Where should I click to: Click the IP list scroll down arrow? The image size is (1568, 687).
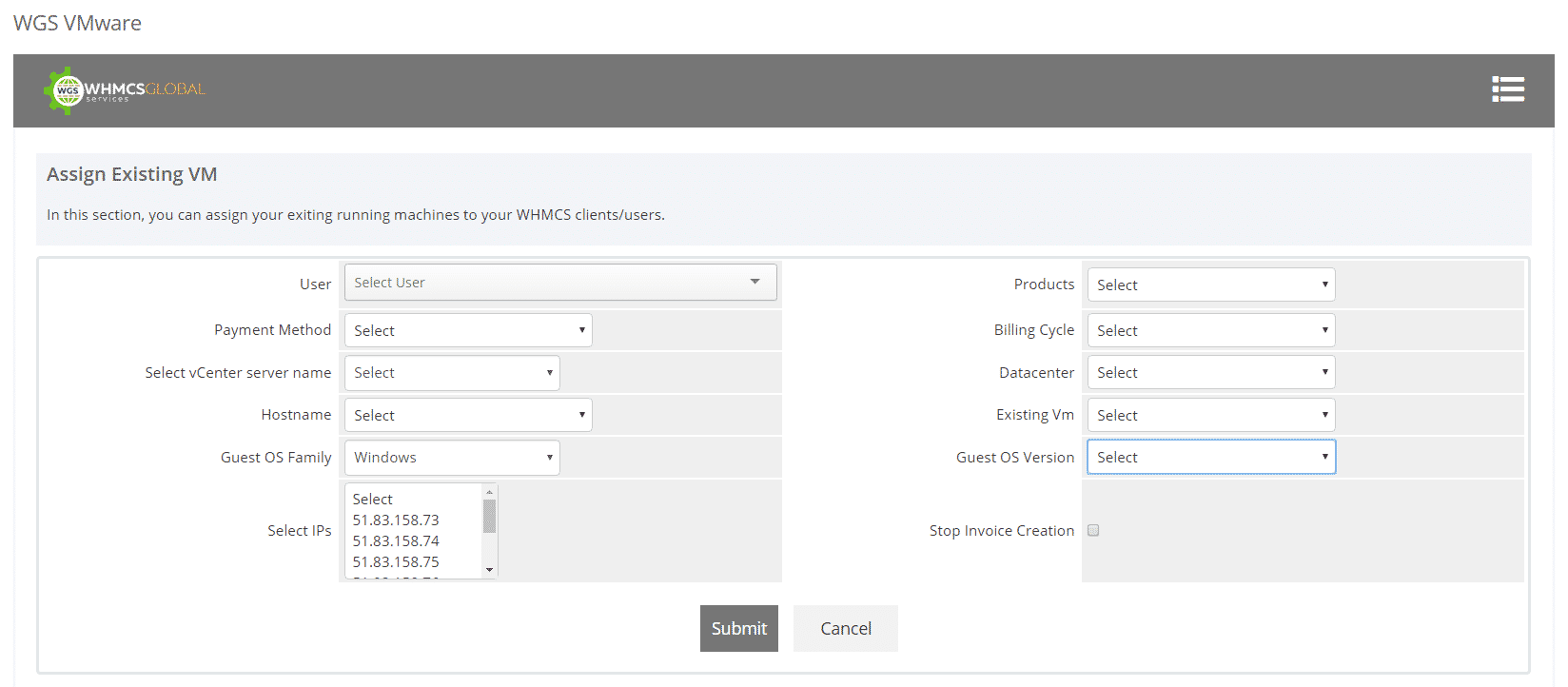click(489, 570)
